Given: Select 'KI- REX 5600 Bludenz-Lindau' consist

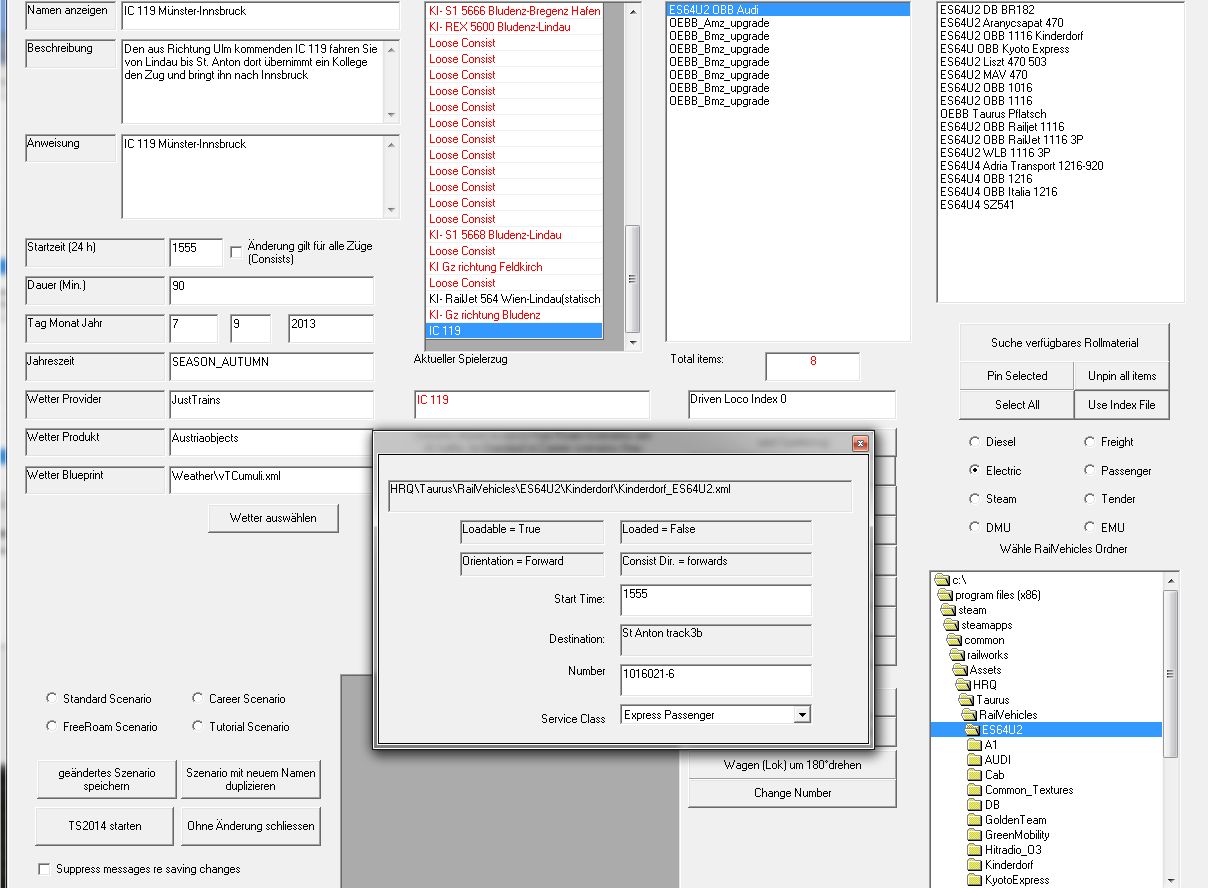Looking at the screenshot, I should point(514,27).
